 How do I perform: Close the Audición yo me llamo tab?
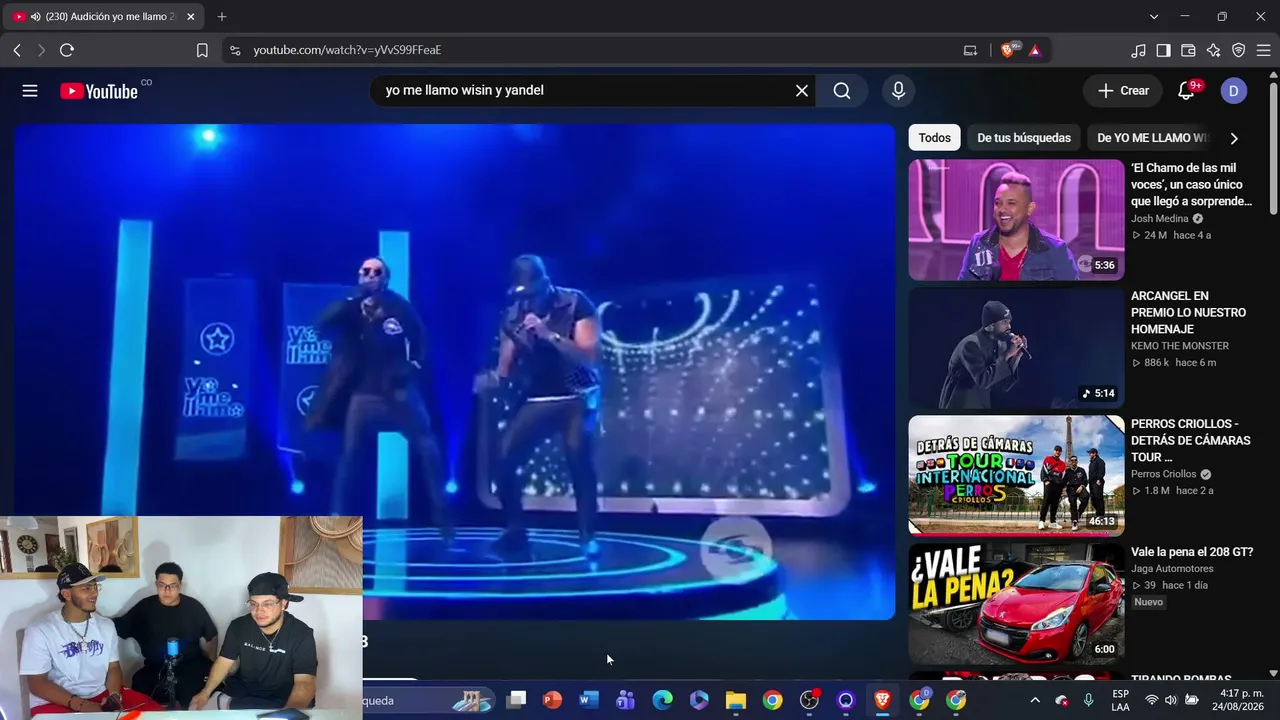[191, 17]
